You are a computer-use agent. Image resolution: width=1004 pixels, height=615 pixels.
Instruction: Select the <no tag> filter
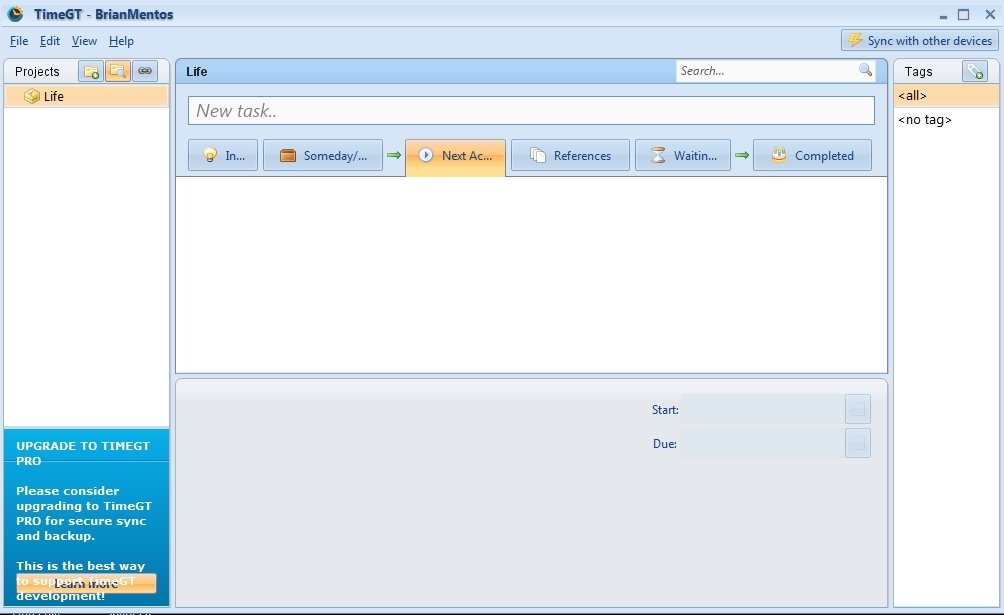(x=946, y=120)
